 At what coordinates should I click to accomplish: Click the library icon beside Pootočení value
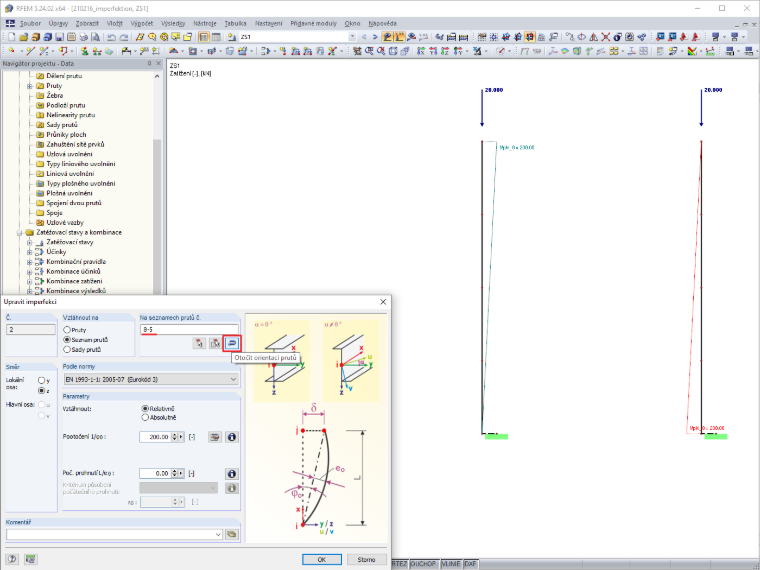pos(215,437)
